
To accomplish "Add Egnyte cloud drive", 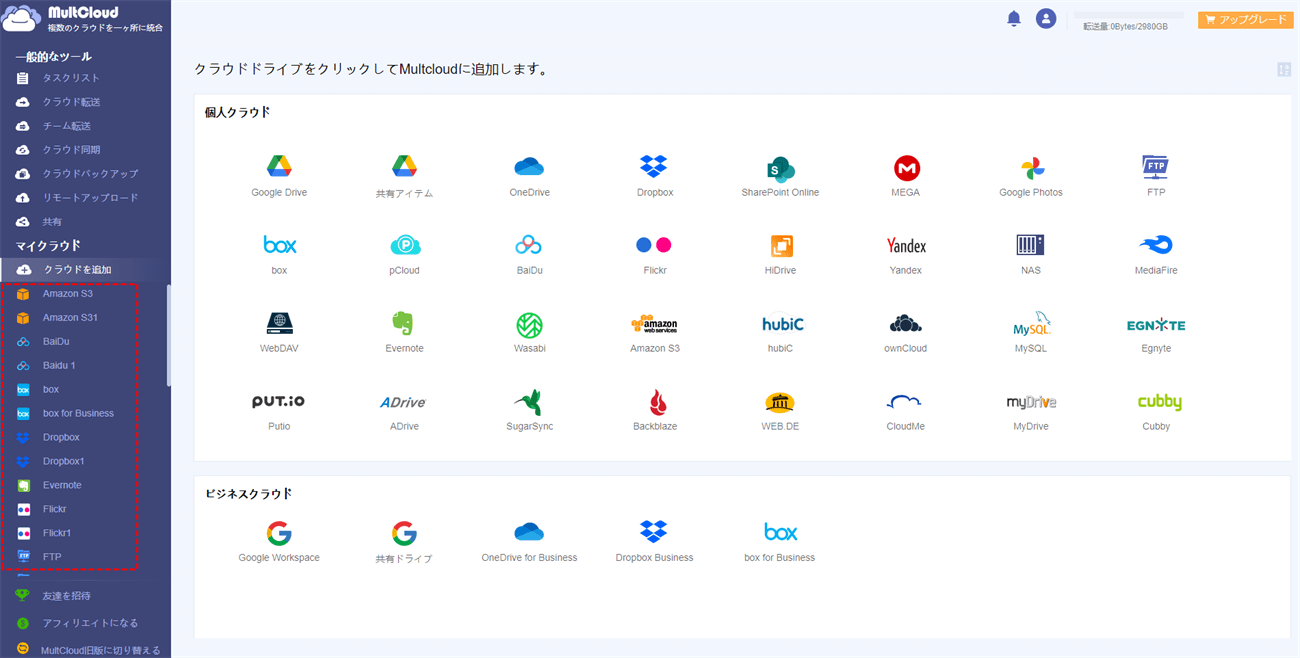I will tap(1156, 324).
